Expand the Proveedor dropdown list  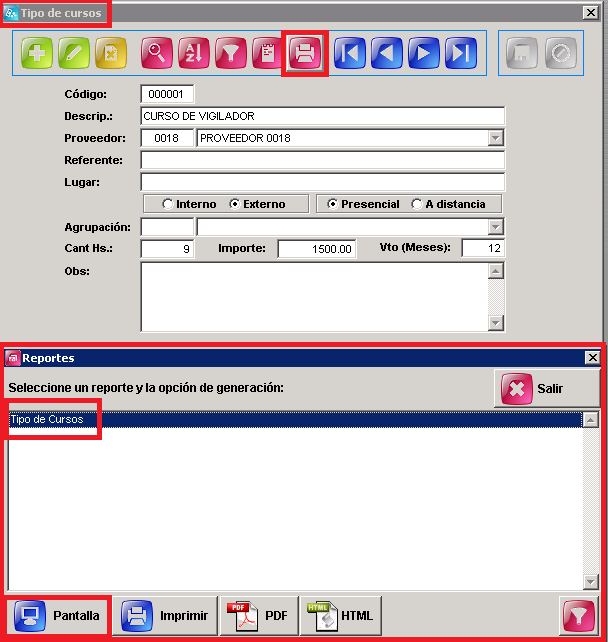[x=495, y=138]
